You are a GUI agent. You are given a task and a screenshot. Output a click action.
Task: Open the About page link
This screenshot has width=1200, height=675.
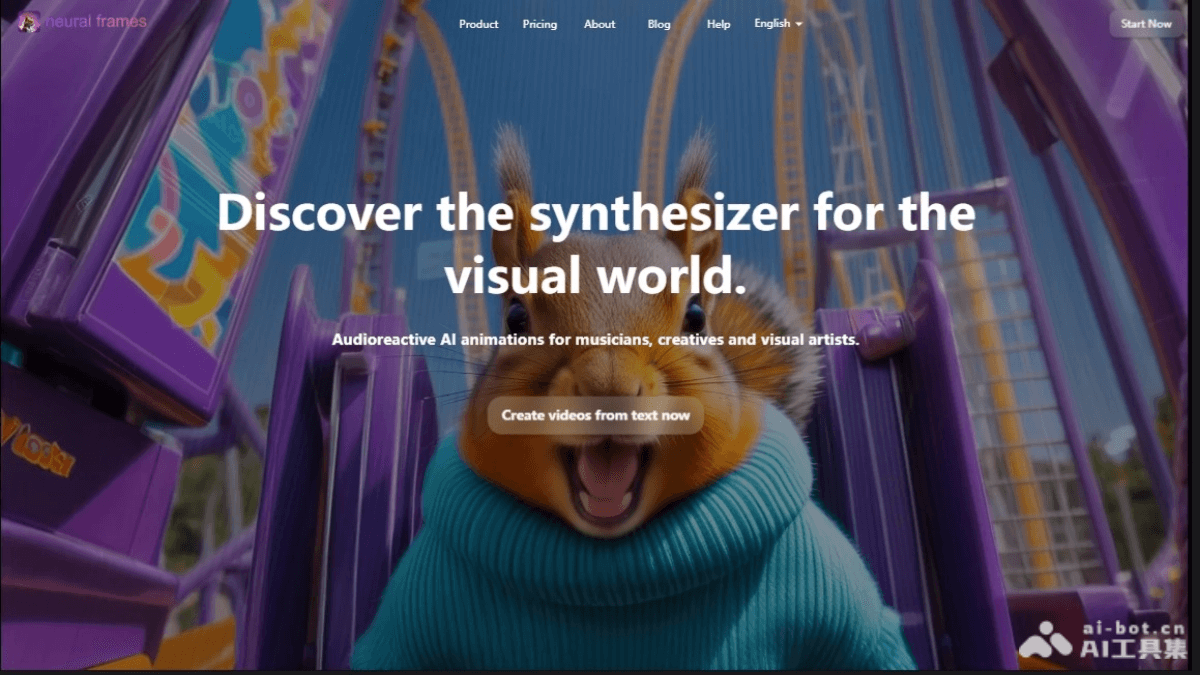(x=600, y=24)
